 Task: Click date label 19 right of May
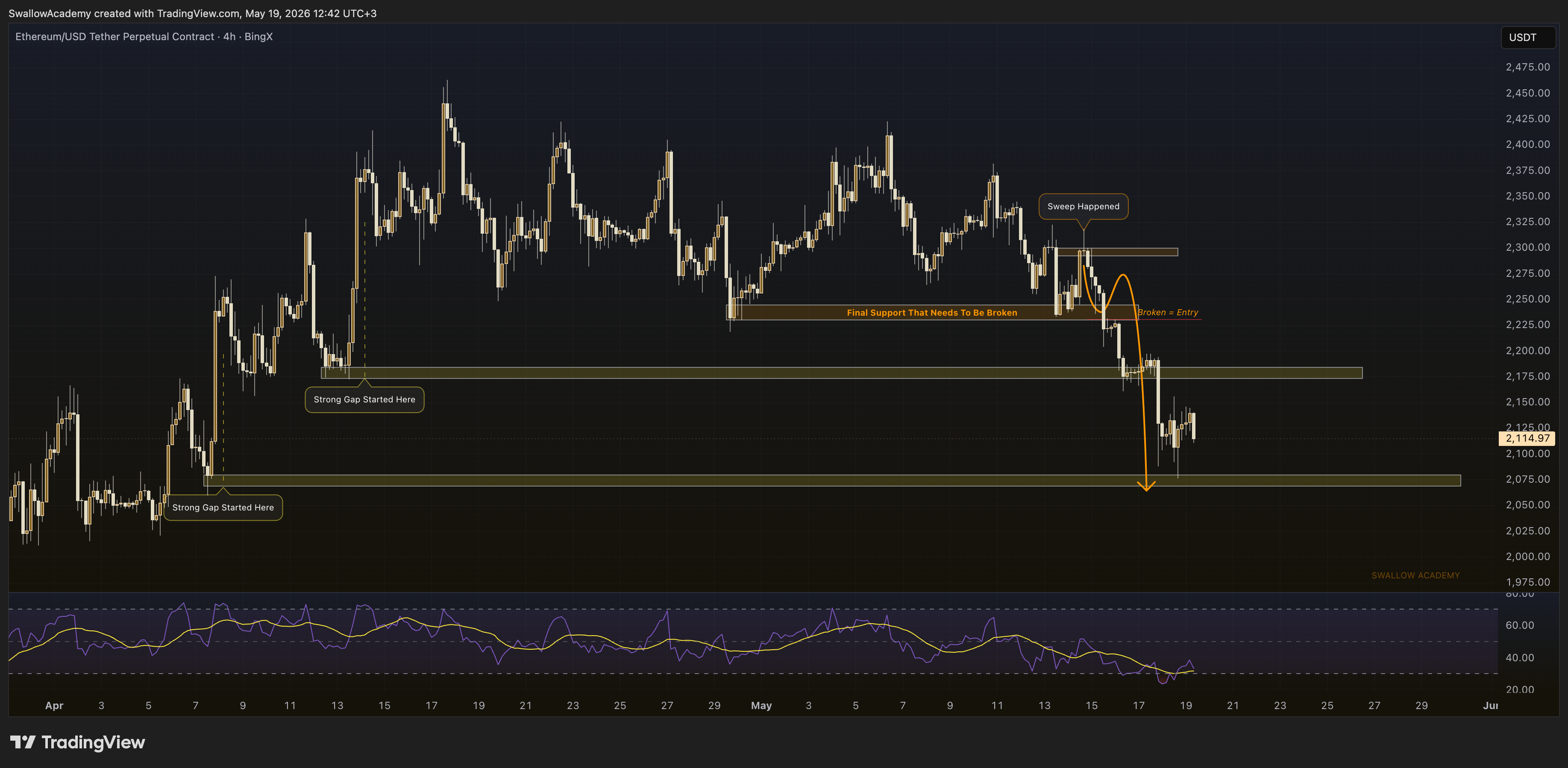1186,705
